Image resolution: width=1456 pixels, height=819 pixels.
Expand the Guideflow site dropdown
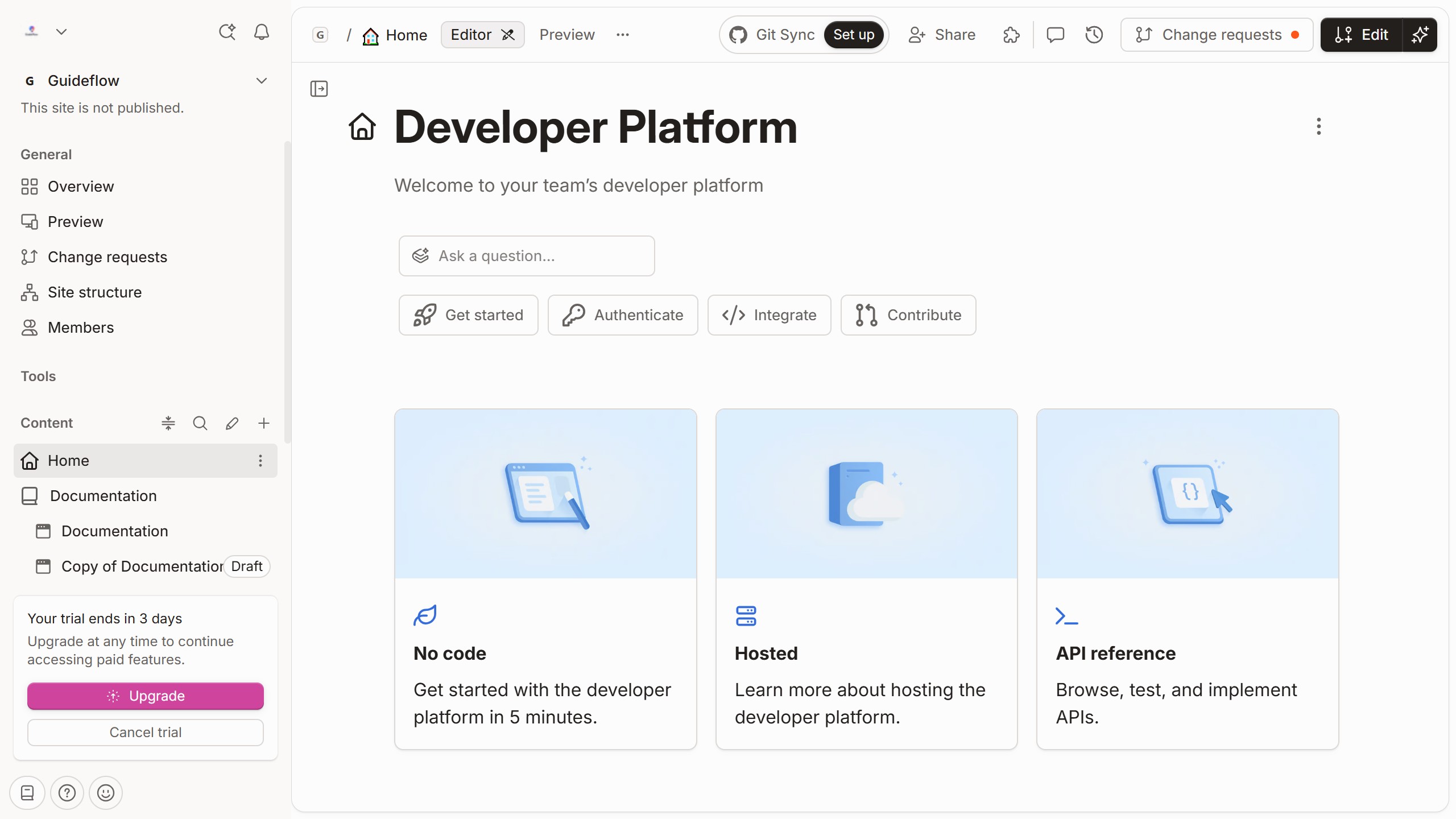(262, 81)
